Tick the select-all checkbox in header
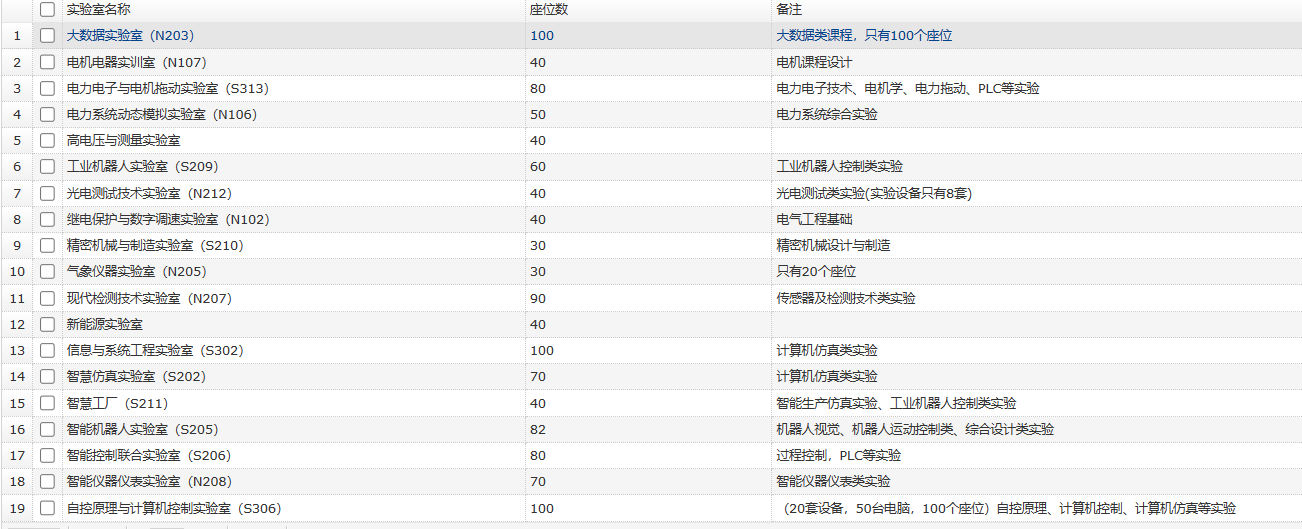The width and height of the screenshot is (1302, 529). tap(47, 9)
